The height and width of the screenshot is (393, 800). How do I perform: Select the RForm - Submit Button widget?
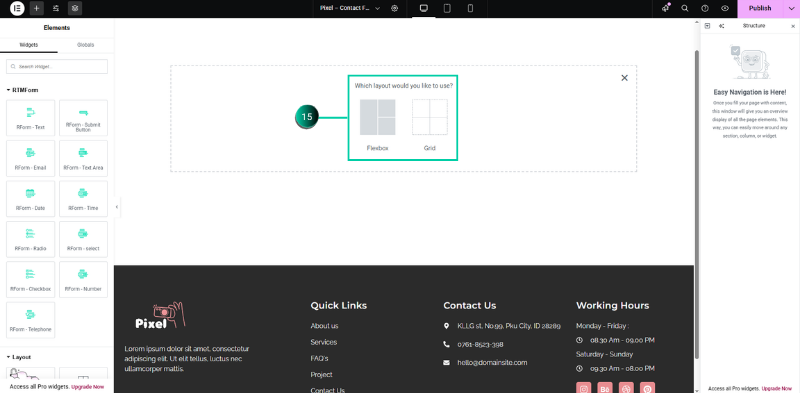coord(83,118)
